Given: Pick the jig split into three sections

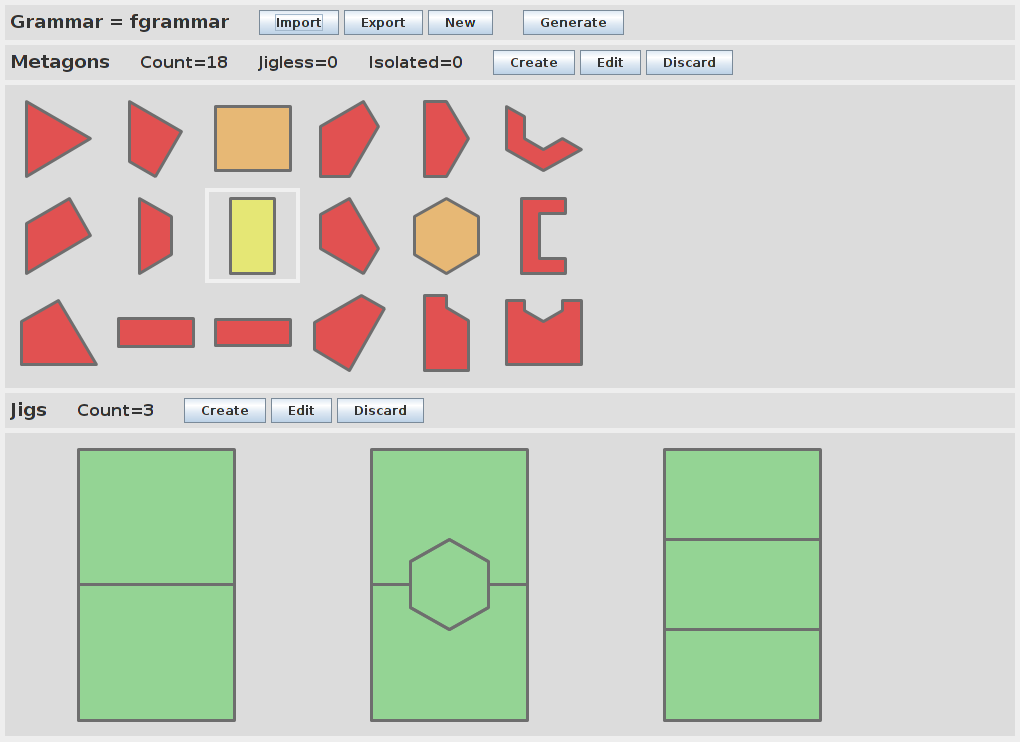Looking at the screenshot, I should click(x=742, y=584).
